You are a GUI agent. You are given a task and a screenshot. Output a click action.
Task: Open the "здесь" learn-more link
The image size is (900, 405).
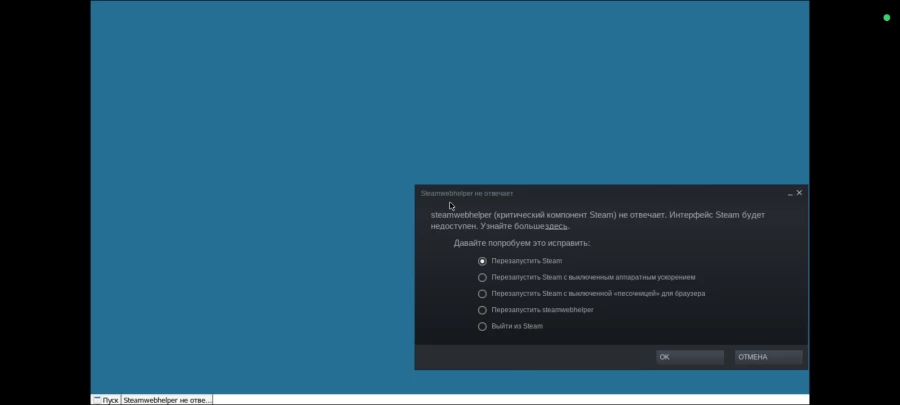[x=556, y=226]
